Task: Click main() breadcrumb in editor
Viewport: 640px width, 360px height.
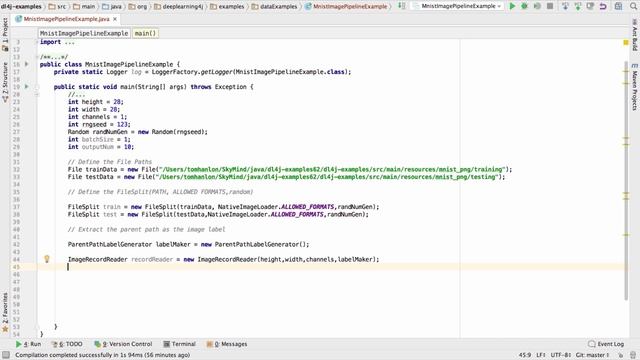Action: (x=145, y=33)
